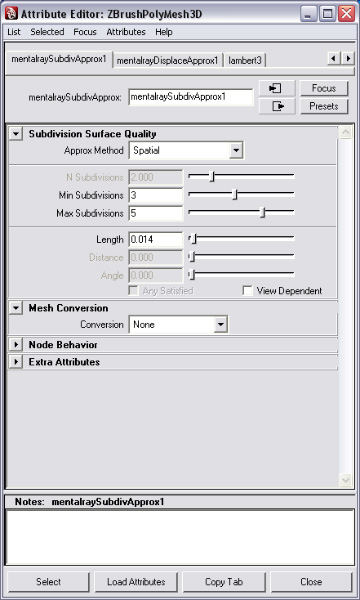Close the window with the red X
This screenshot has height=600, width=360.
(x=347, y=14)
